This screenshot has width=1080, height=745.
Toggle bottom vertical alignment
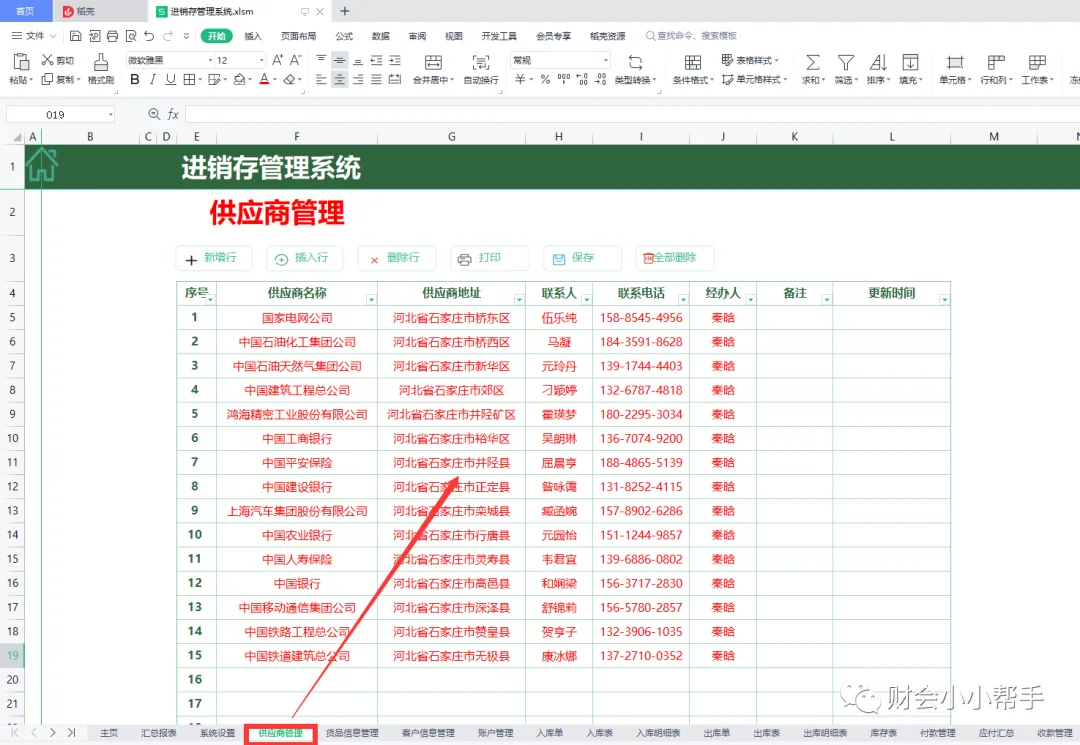(x=357, y=61)
